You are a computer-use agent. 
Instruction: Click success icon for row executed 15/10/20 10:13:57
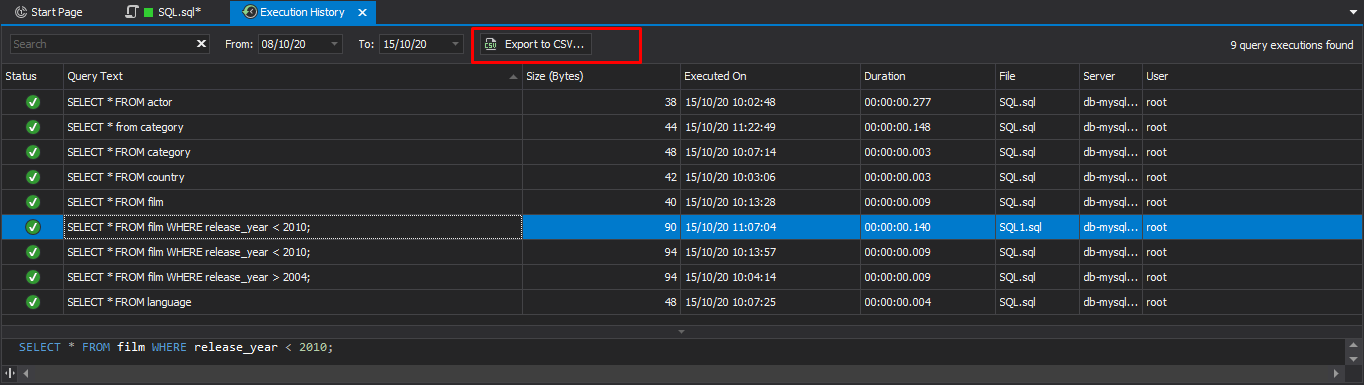32,252
